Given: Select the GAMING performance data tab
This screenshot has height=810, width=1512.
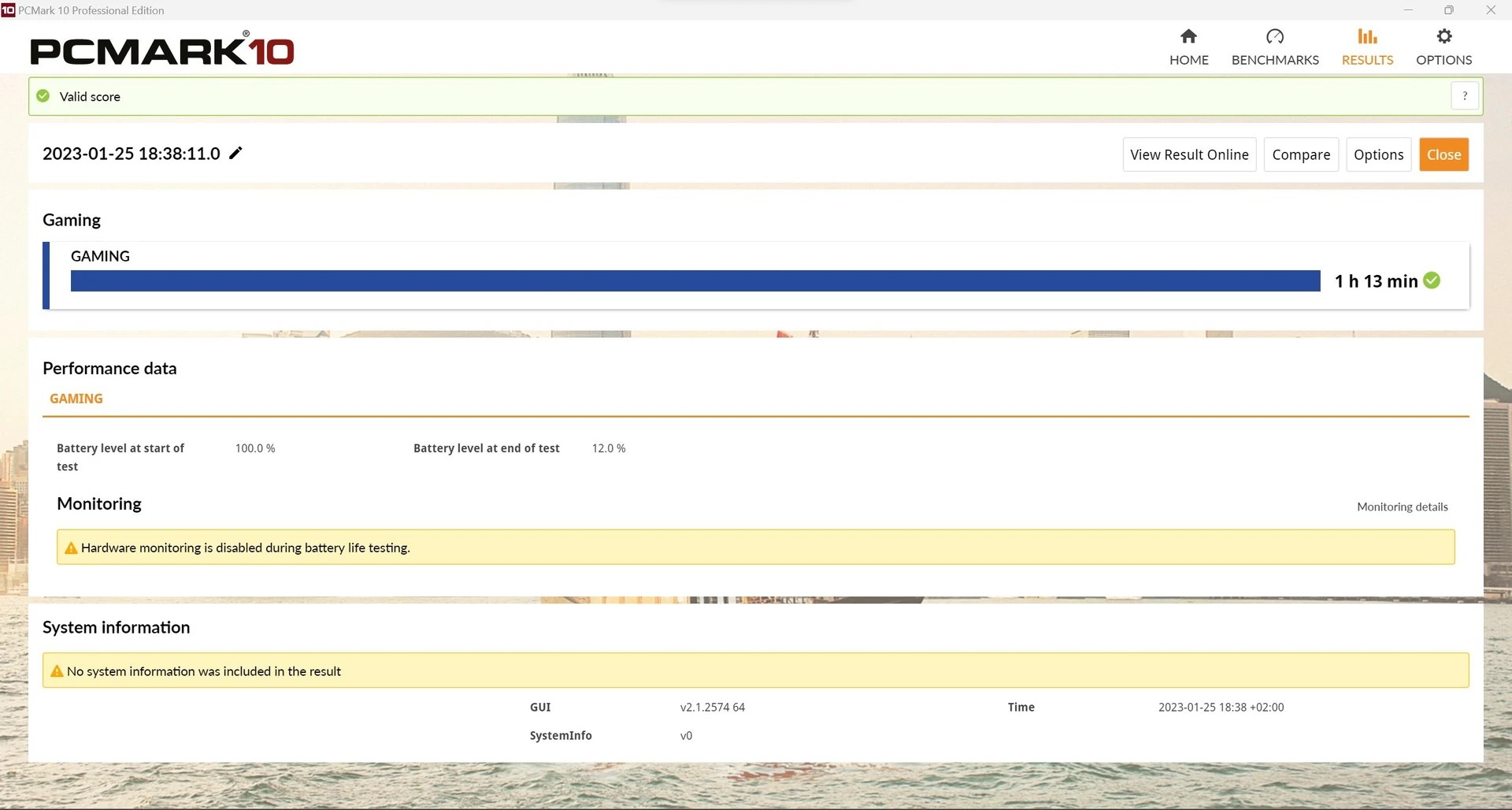Looking at the screenshot, I should pos(76,399).
